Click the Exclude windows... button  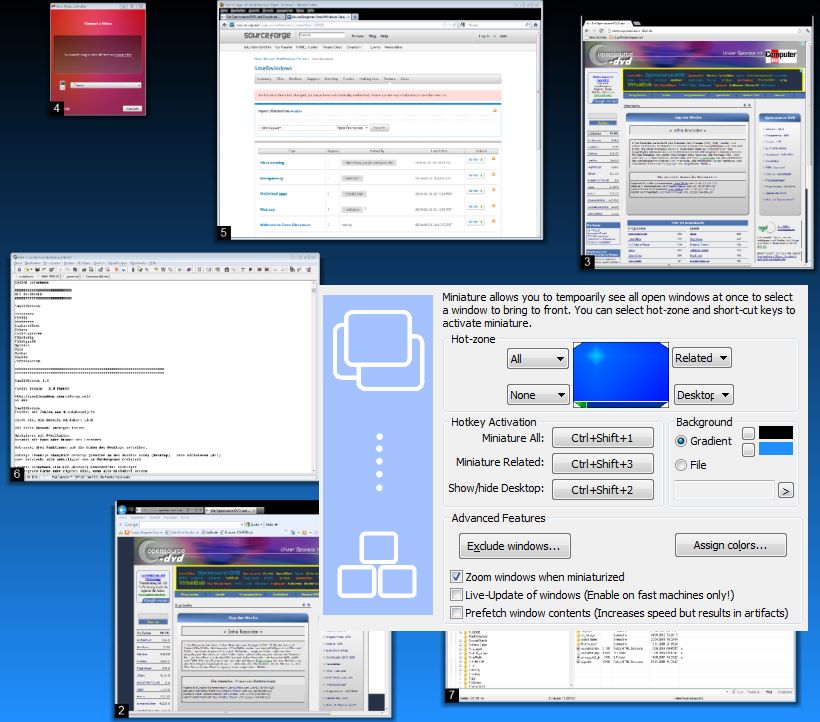click(515, 546)
